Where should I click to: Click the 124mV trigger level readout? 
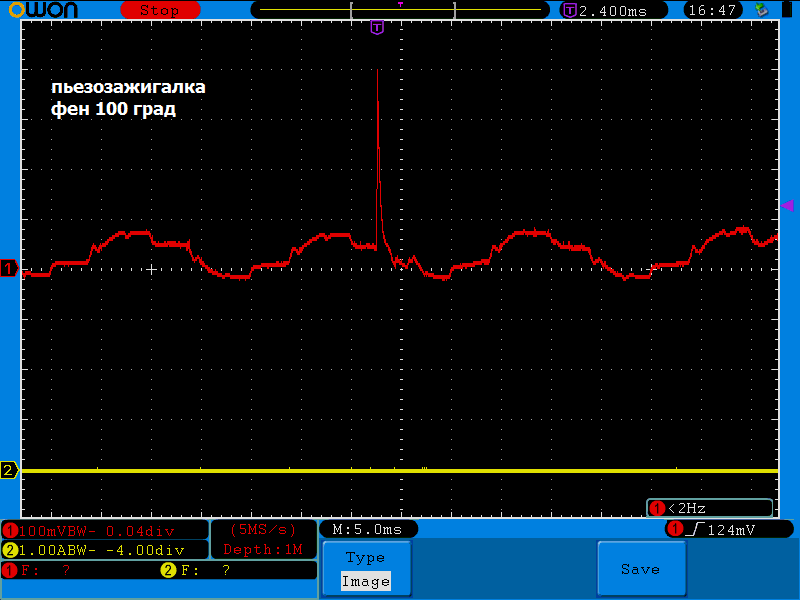(730, 528)
